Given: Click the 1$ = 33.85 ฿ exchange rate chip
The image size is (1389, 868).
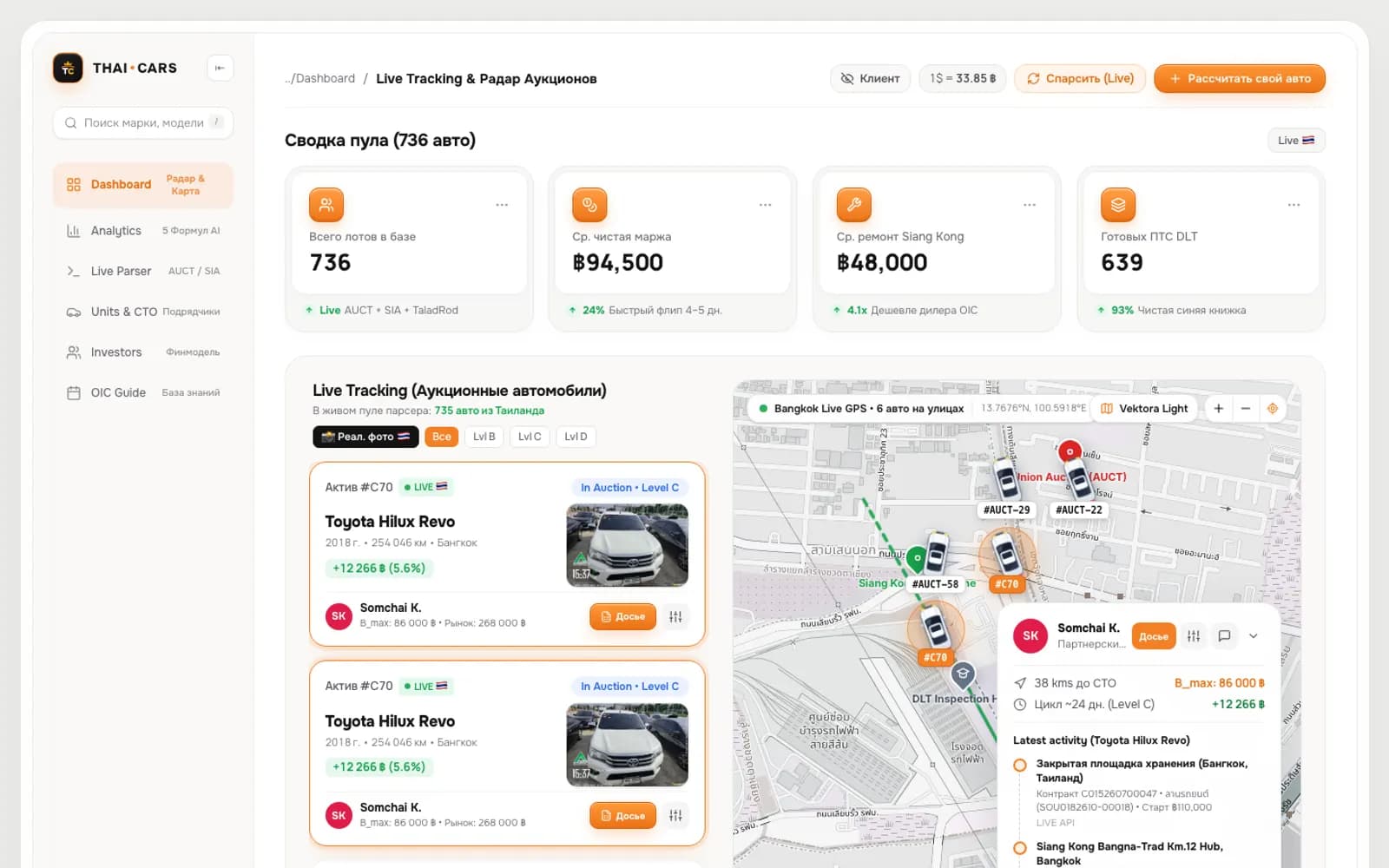Looking at the screenshot, I should tap(963, 78).
